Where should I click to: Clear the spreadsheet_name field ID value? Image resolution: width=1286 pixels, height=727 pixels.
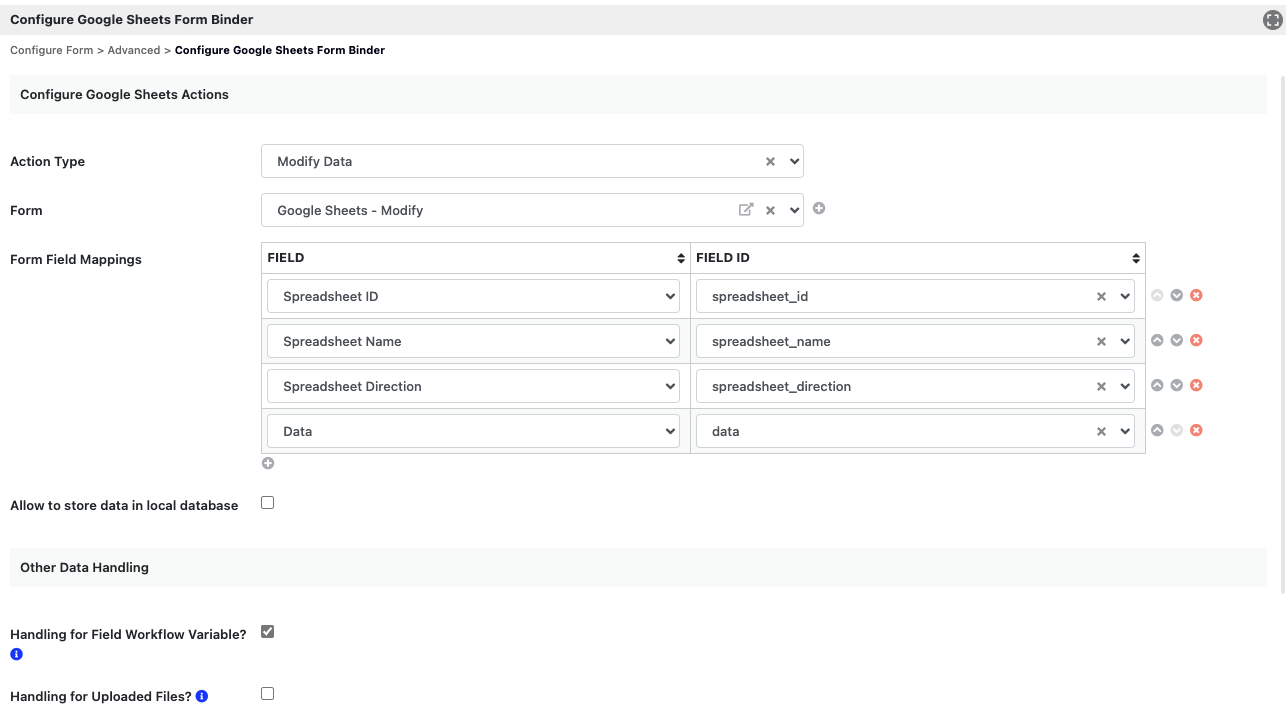(1101, 341)
